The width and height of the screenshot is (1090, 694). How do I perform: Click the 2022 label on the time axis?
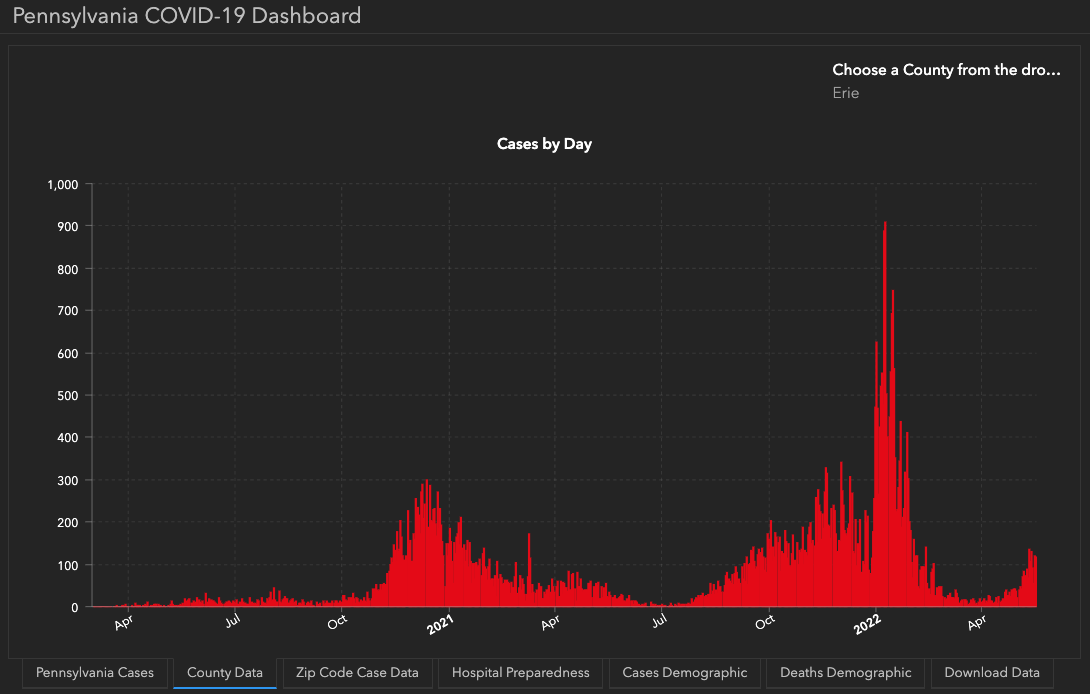[x=868, y=627]
